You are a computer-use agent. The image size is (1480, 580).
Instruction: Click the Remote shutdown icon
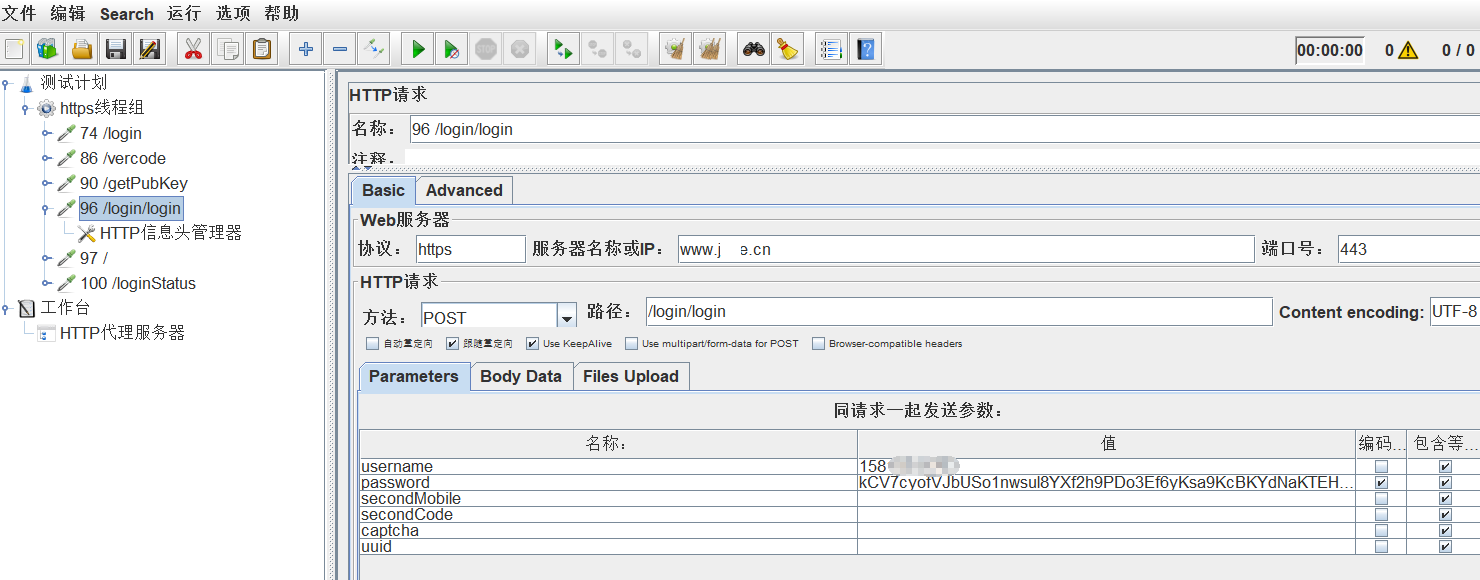click(632, 49)
